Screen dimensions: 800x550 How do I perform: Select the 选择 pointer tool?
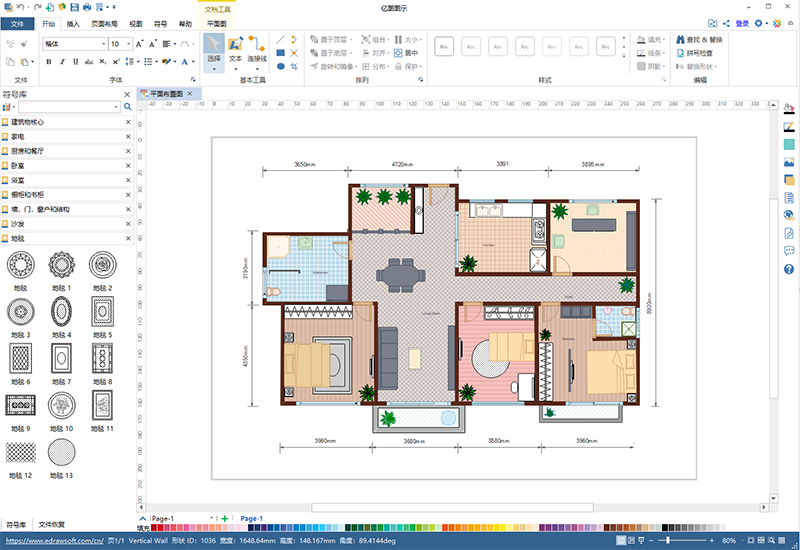pyautogui.click(x=214, y=53)
